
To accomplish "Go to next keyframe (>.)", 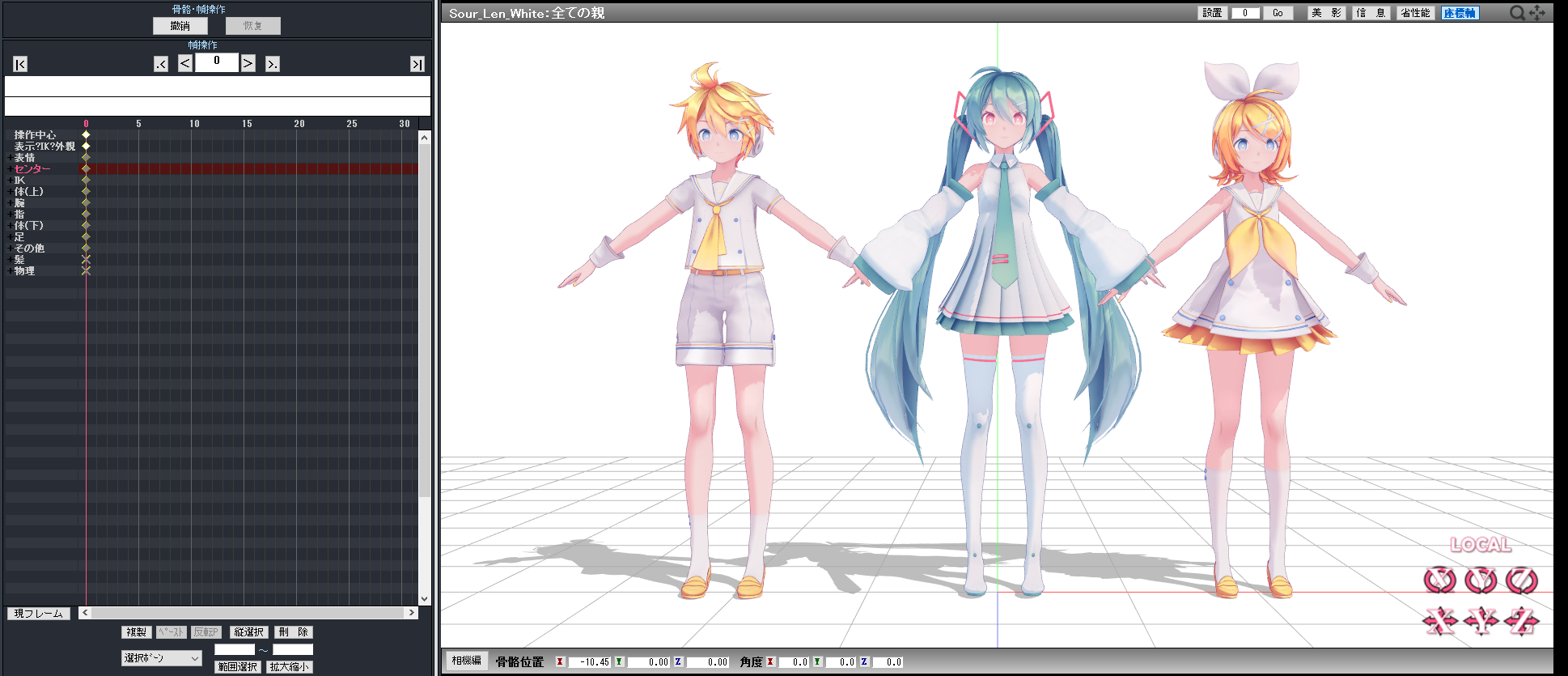I will 273,64.
